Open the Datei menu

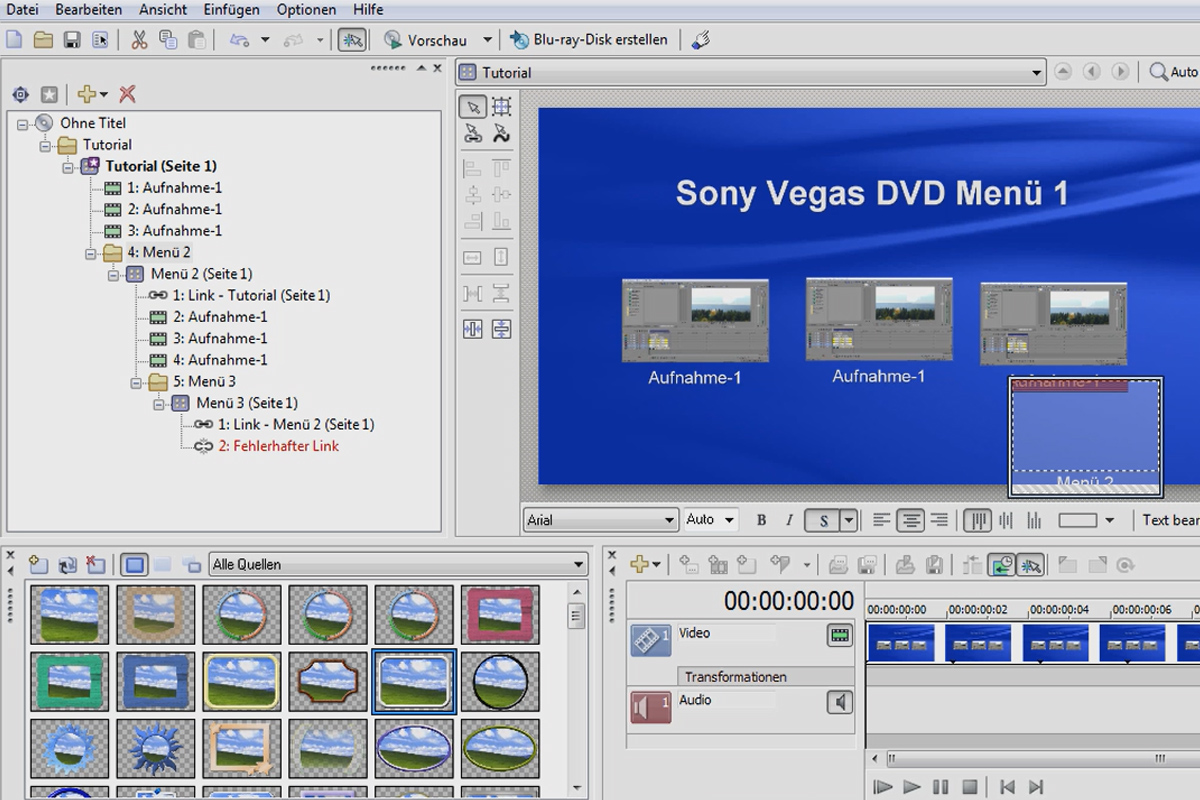click(x=22, y=9)
